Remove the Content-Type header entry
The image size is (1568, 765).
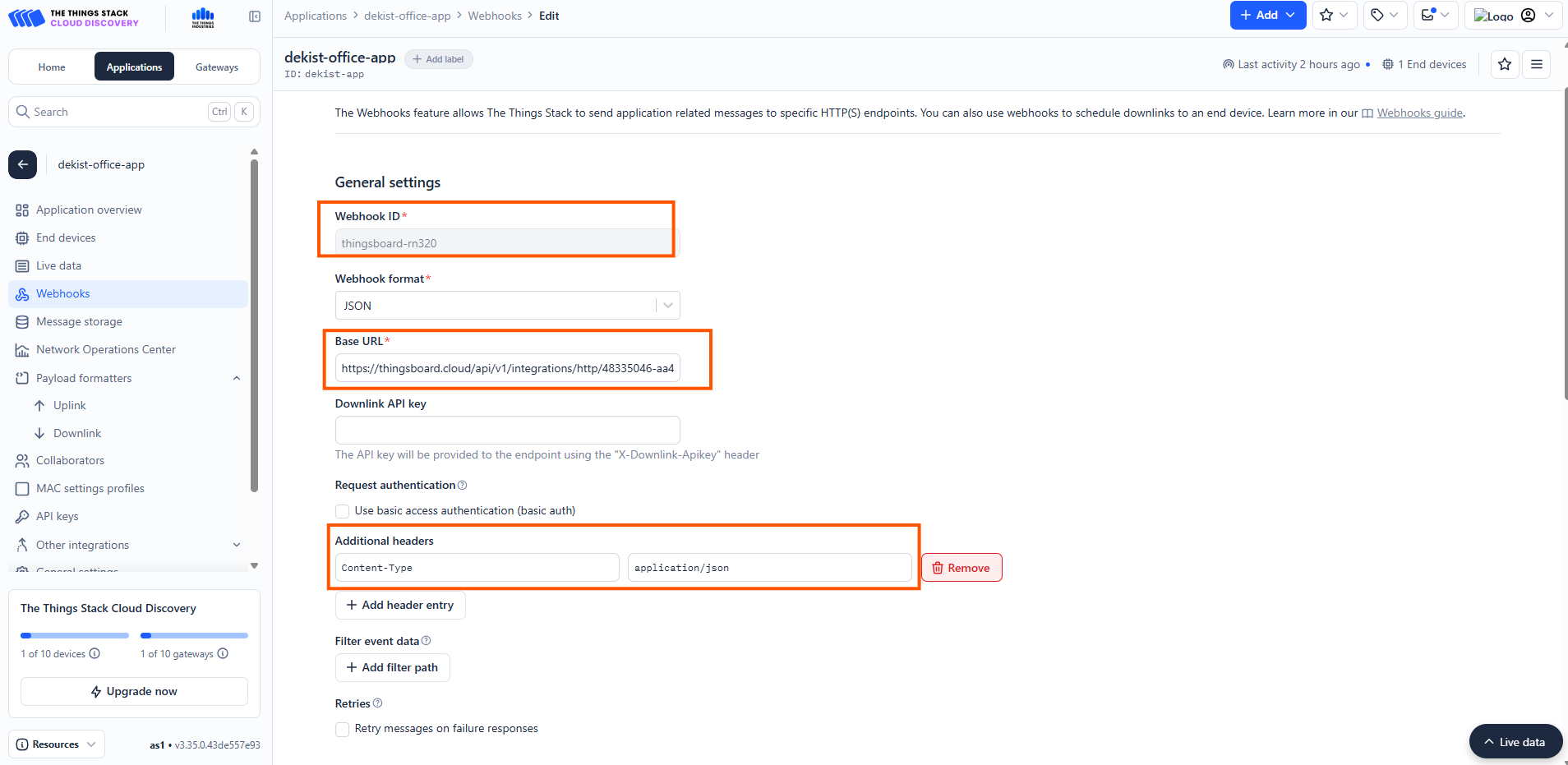pyautogui.click(x=961, y=568)
